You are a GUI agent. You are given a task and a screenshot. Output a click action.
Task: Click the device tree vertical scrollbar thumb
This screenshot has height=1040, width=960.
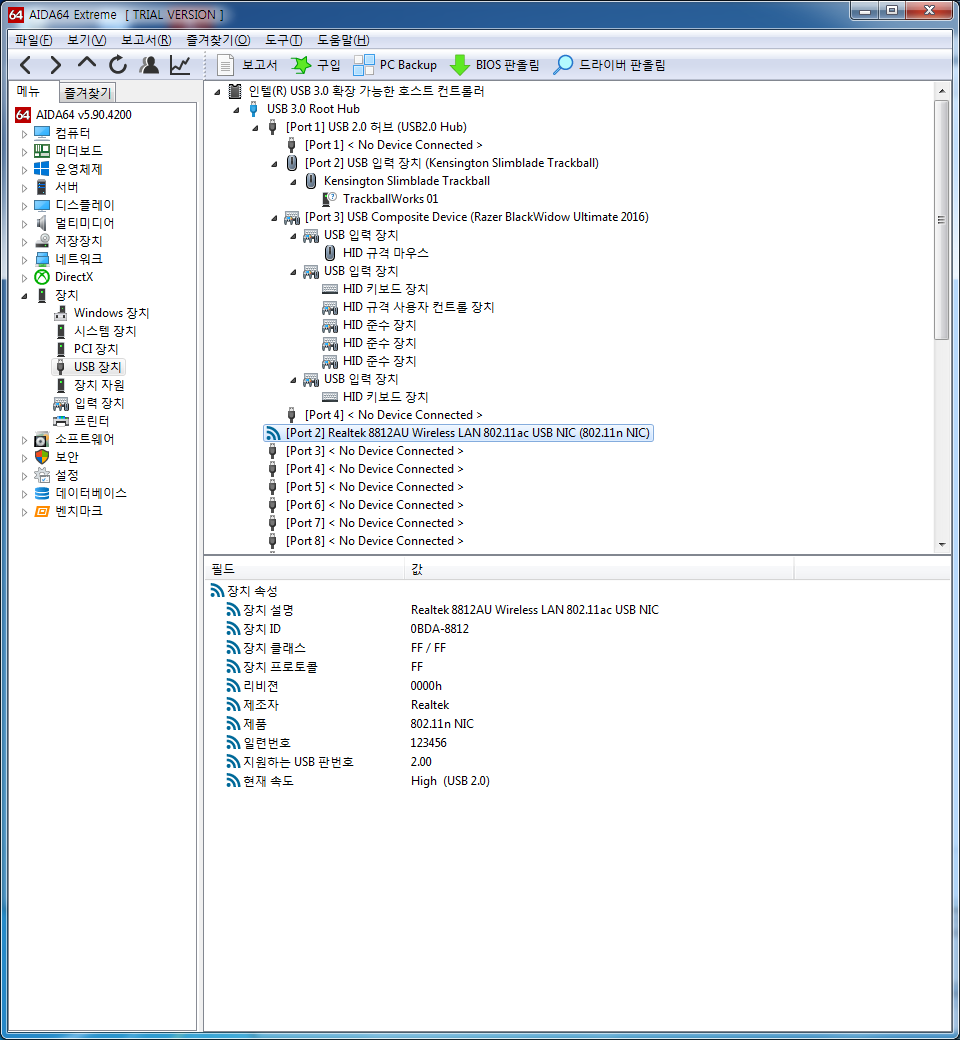[x=941, y=220]
